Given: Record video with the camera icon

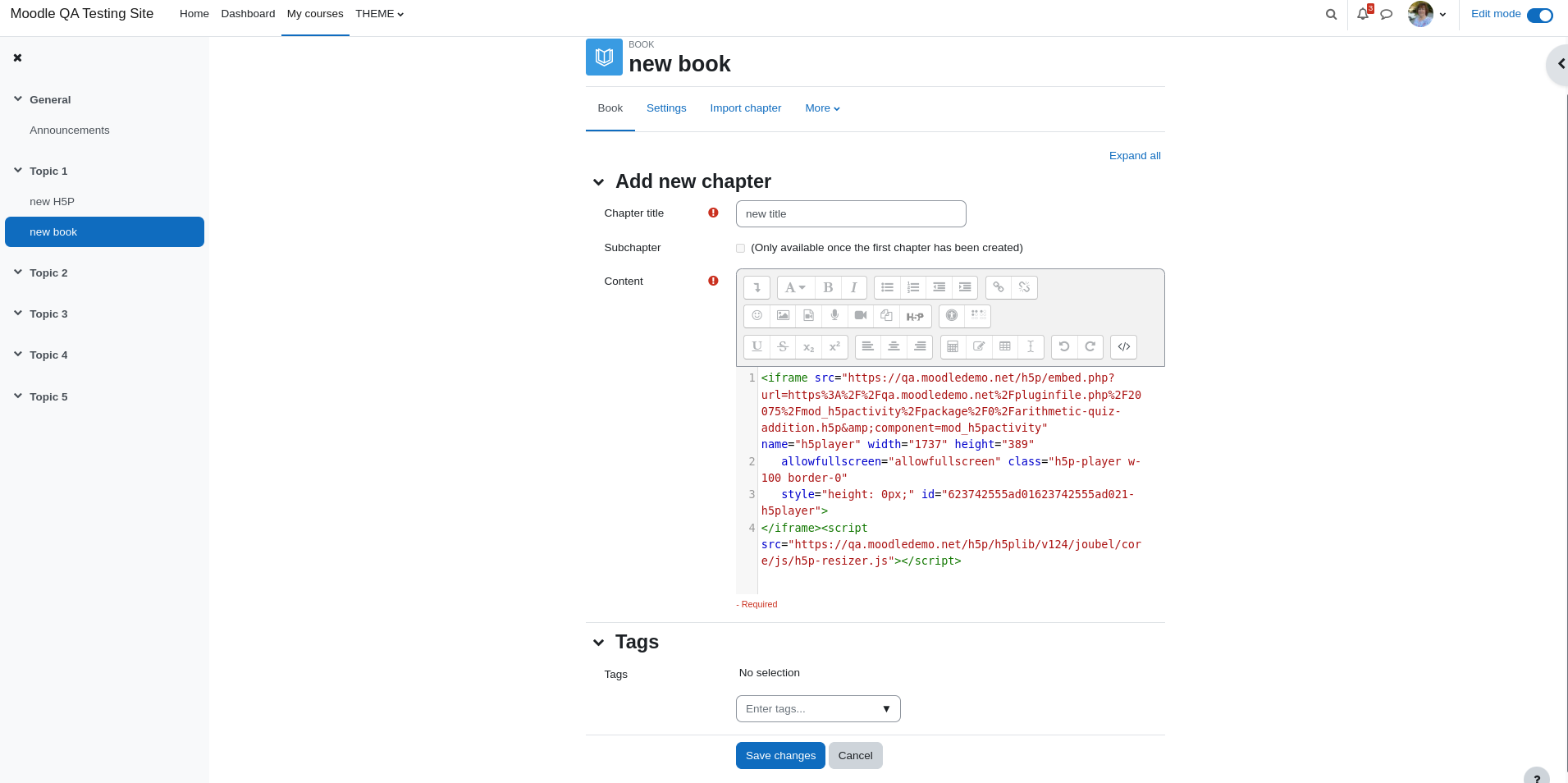Looking at the screenshot, I should point(860,316).
